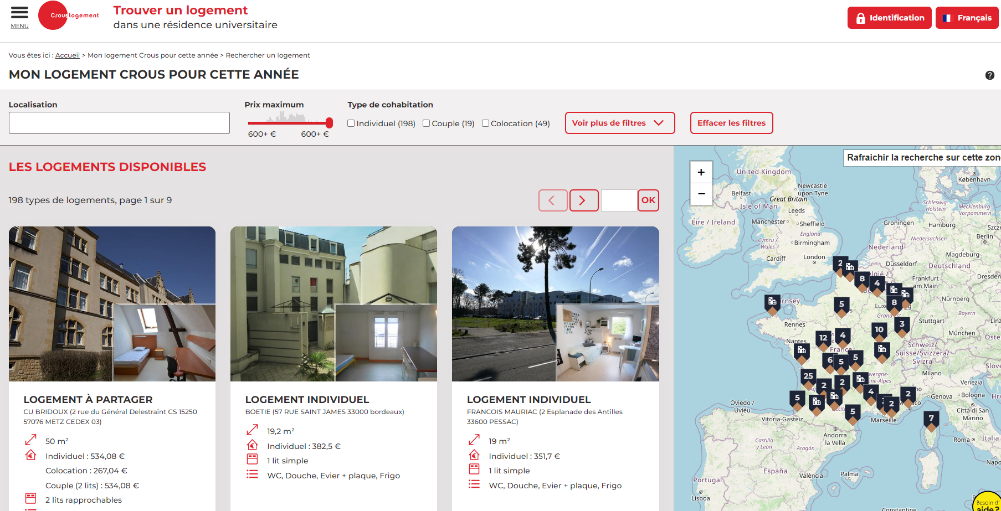Open the Français language selector
Screen dimensions: 1001x511
coord(967,18)
